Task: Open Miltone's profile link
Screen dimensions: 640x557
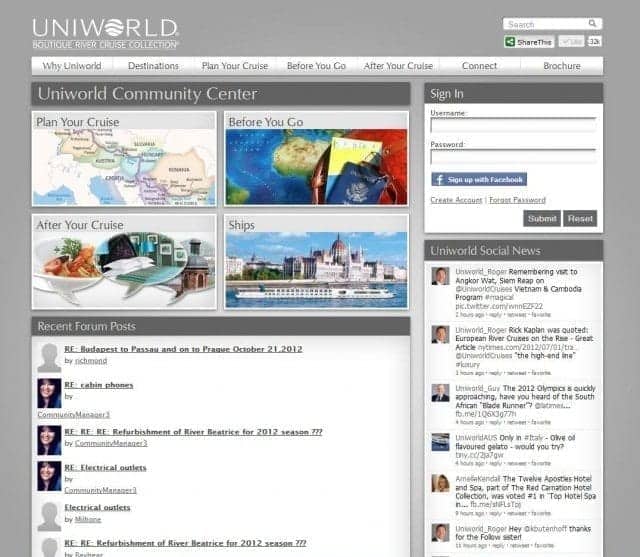Action: point(88,519)
